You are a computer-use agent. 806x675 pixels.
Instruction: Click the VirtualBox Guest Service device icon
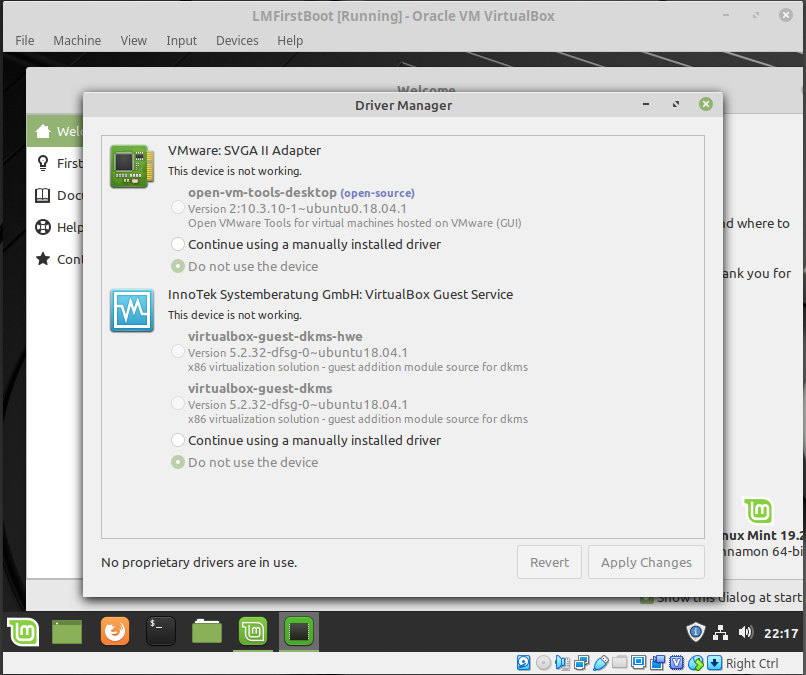[132, 311]
